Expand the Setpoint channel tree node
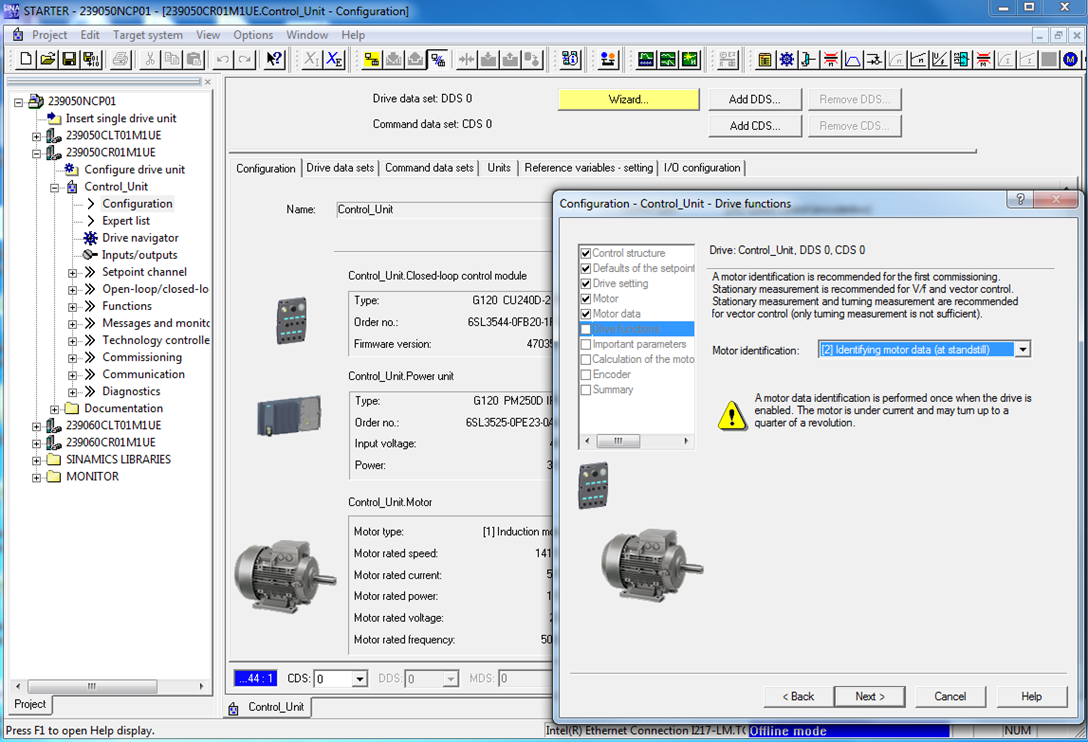This screenshot has height=742, width=1088. point(73,272)
